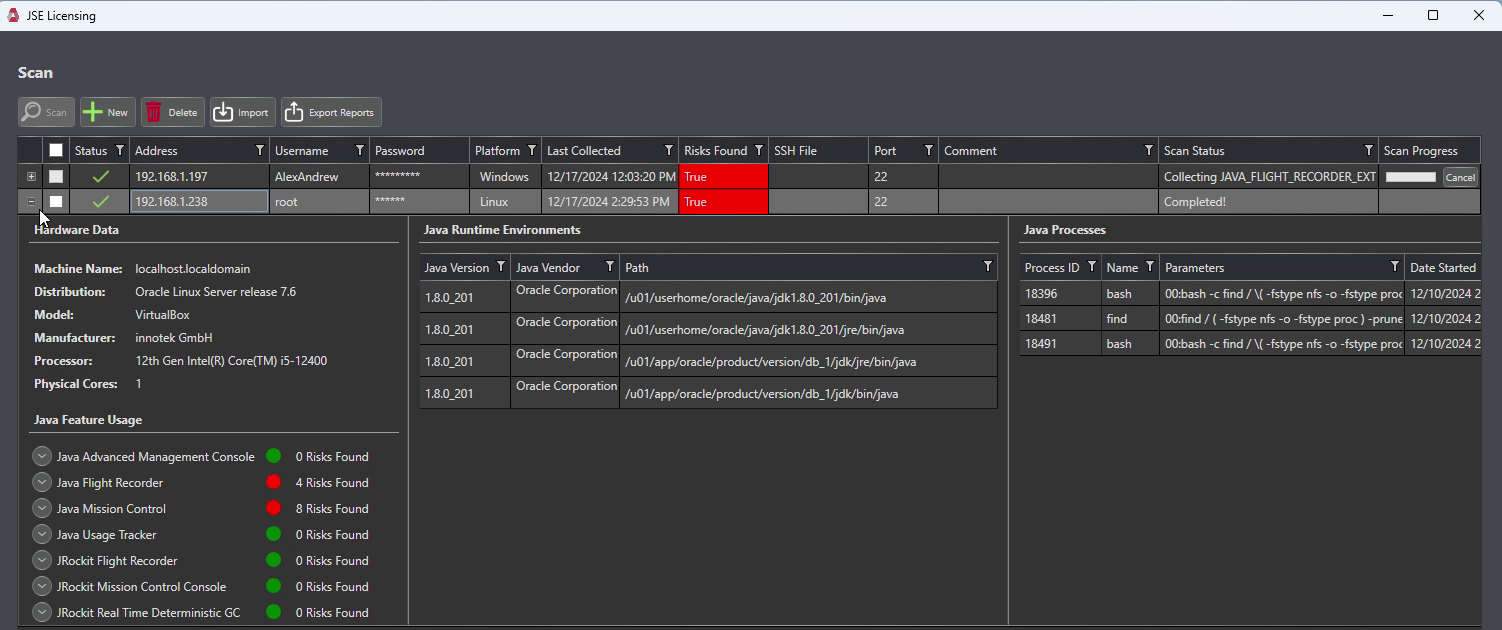
Task: Open filter for Platform column
Action: pyautogui.click(x=532, y=150)
